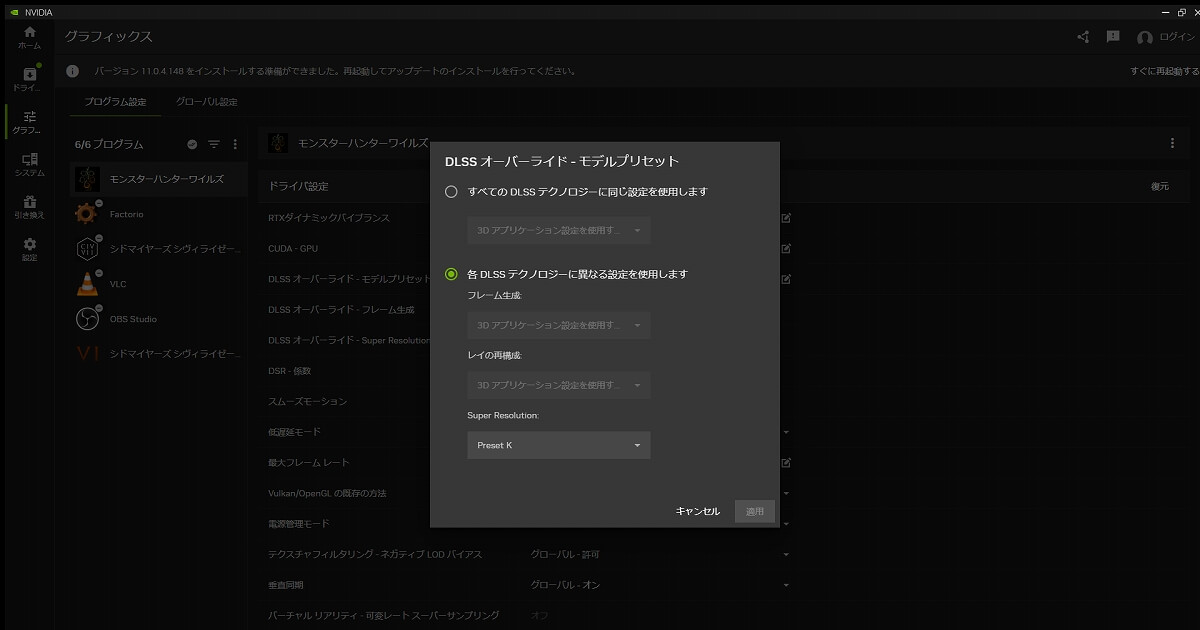Select the 各 DLSS テクノロジーに異なる設定 radio option
The height and width of the screenshot is (630, 1200).
(x=452, y=271)
